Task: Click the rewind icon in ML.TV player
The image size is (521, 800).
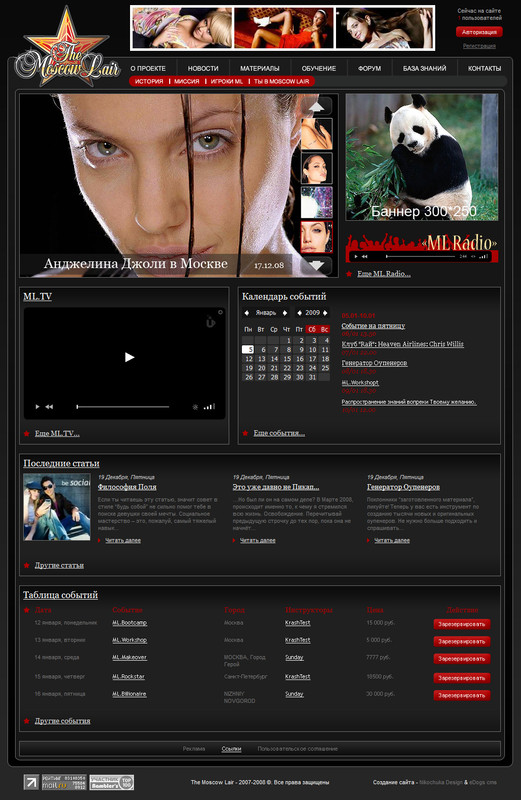Action: [49, 407]
